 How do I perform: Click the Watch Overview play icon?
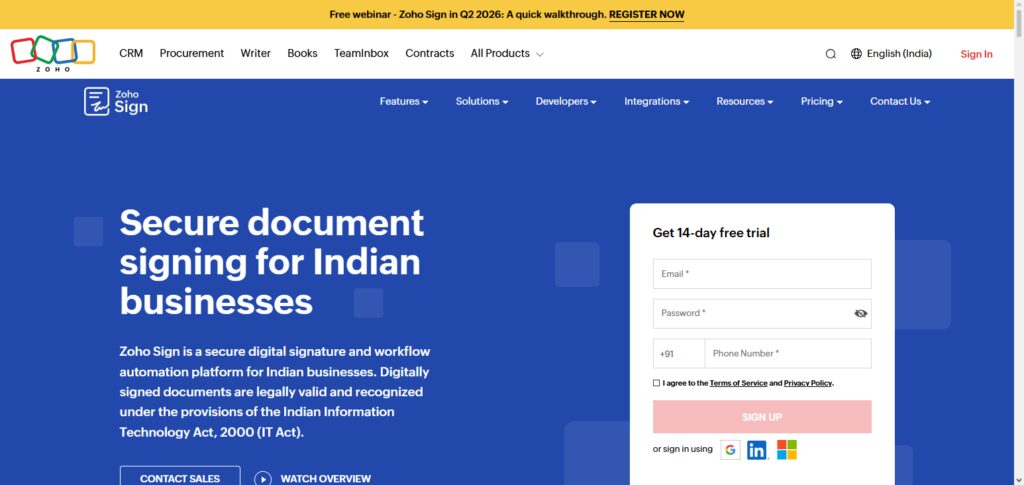(263, 479)
